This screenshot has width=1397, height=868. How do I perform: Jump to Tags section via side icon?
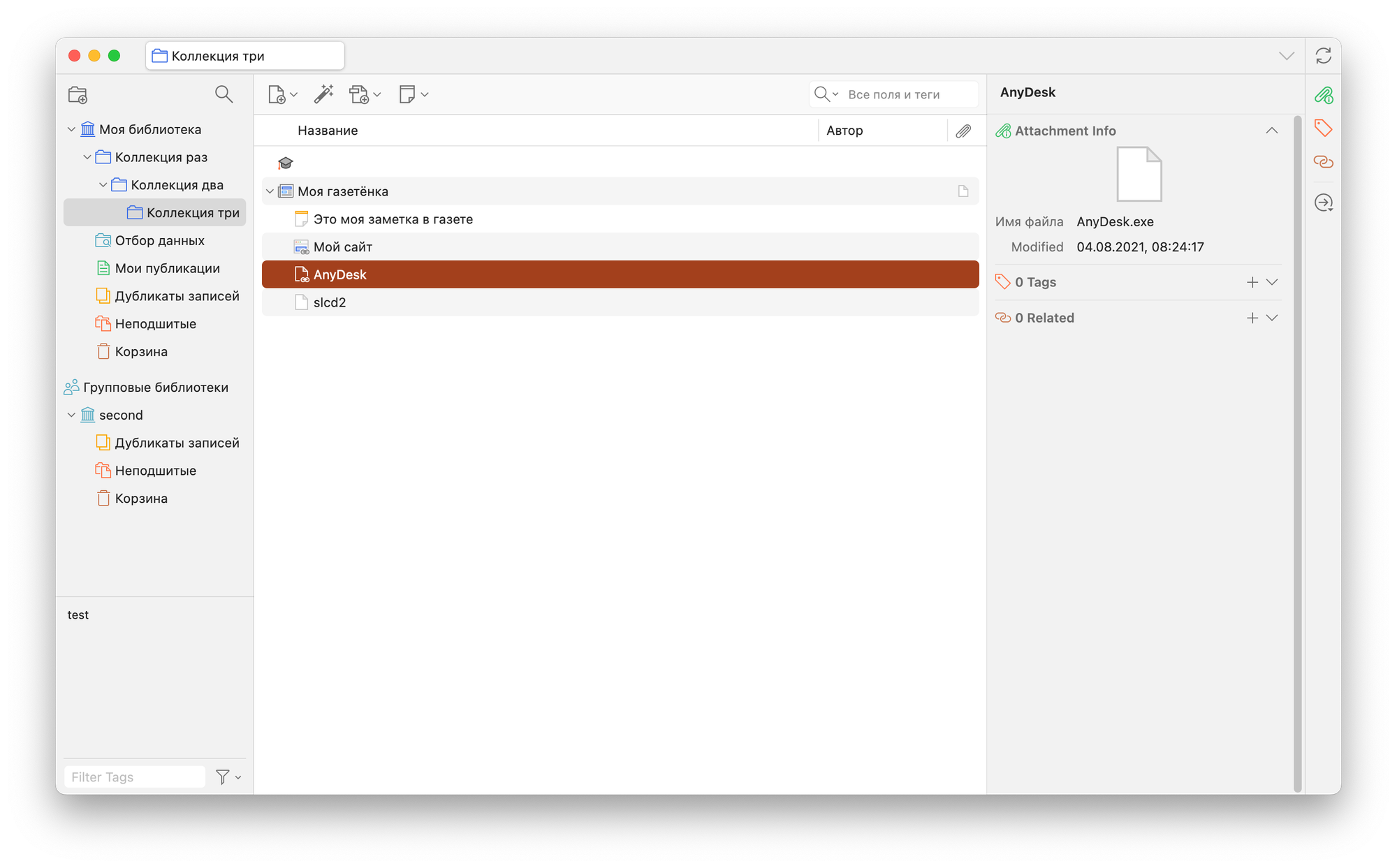[1323, 128]
